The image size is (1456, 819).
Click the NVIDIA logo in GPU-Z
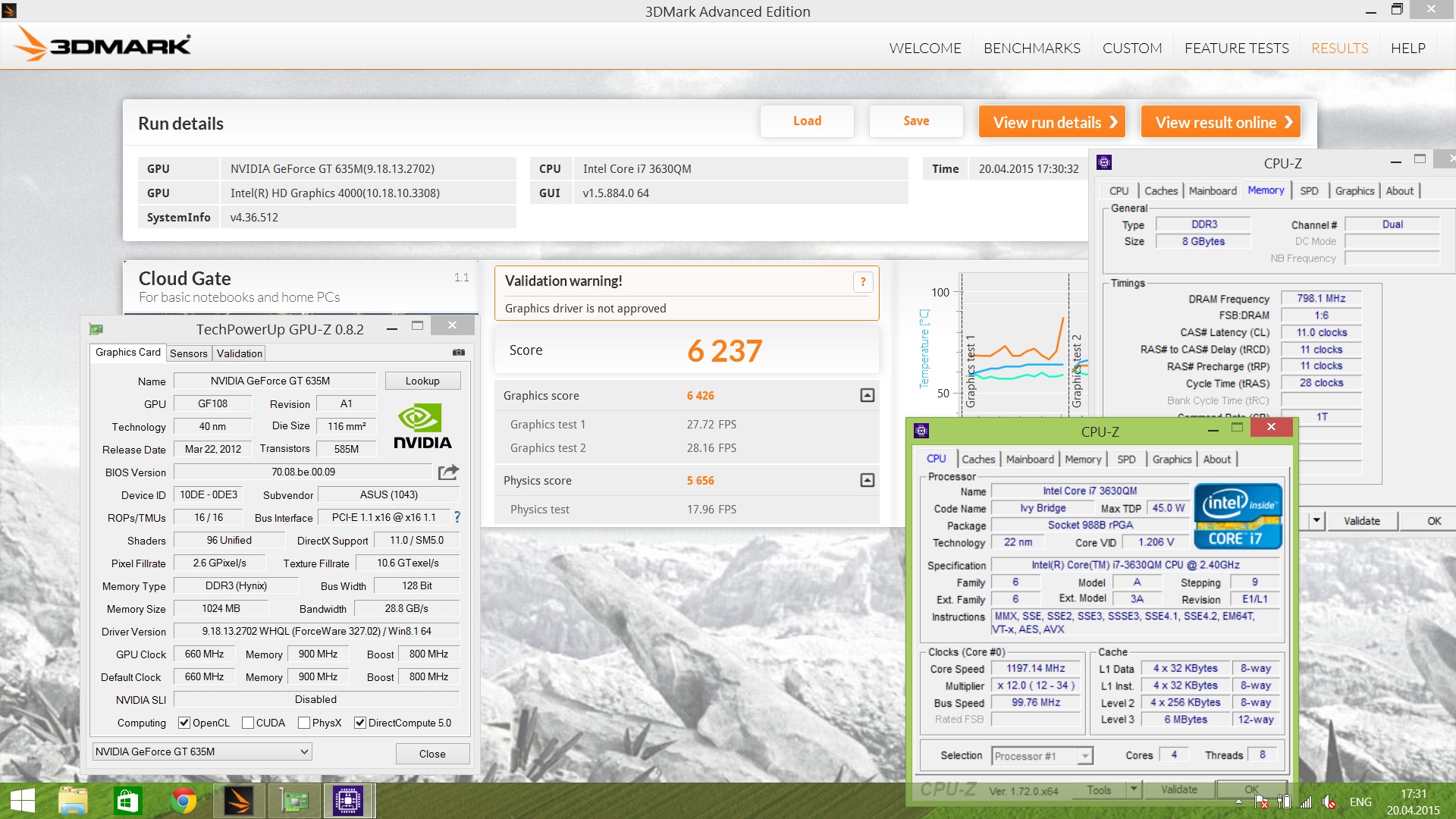click(422, 427)
